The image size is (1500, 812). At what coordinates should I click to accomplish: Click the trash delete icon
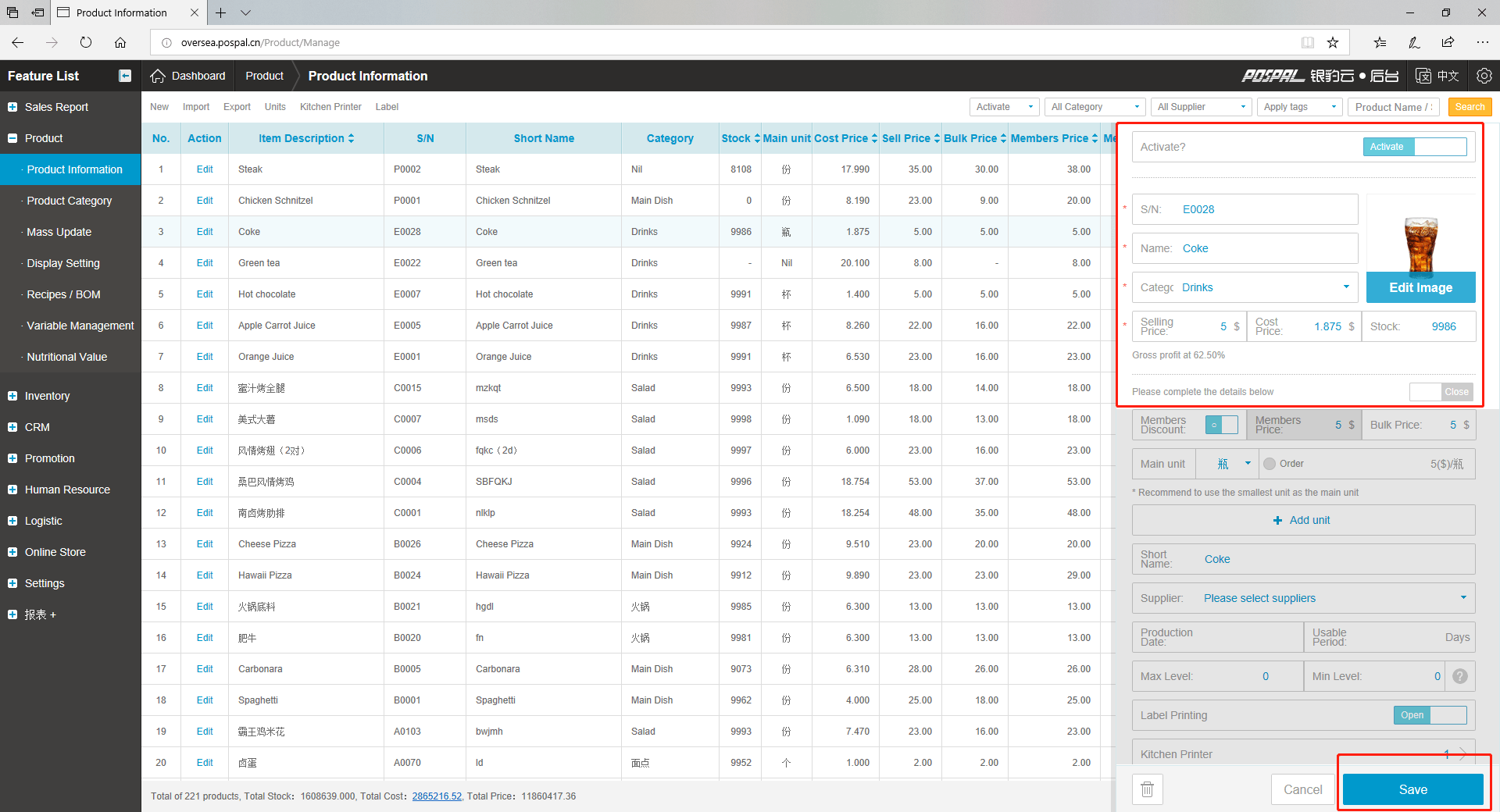click(x=1148, y=789)
